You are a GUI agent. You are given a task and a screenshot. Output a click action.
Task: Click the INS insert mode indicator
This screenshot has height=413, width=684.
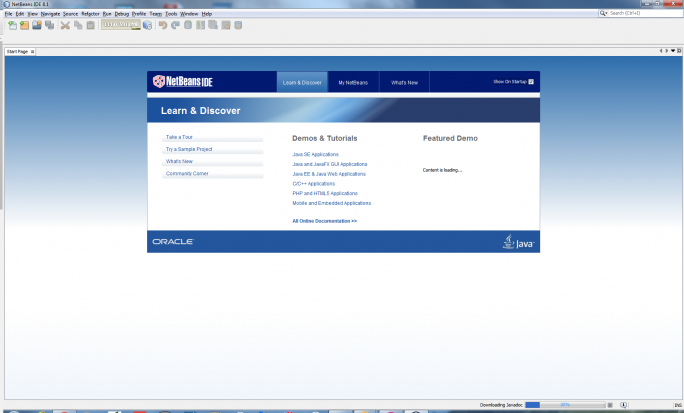tap(677, 406)
